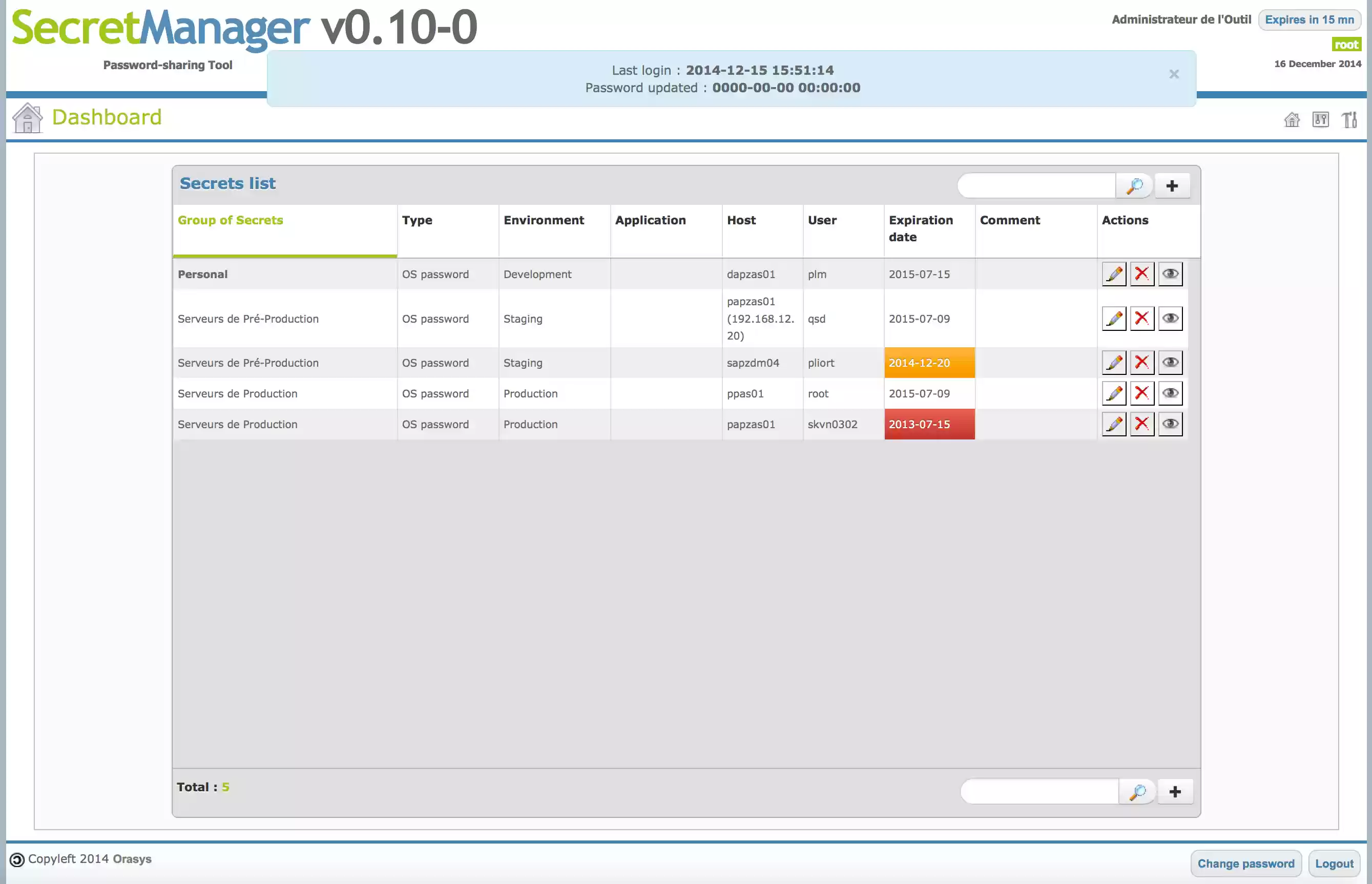1372x884 pixels.
Task: Reveal the expired skvn0302 secret using the eye
Action: 1171,424
